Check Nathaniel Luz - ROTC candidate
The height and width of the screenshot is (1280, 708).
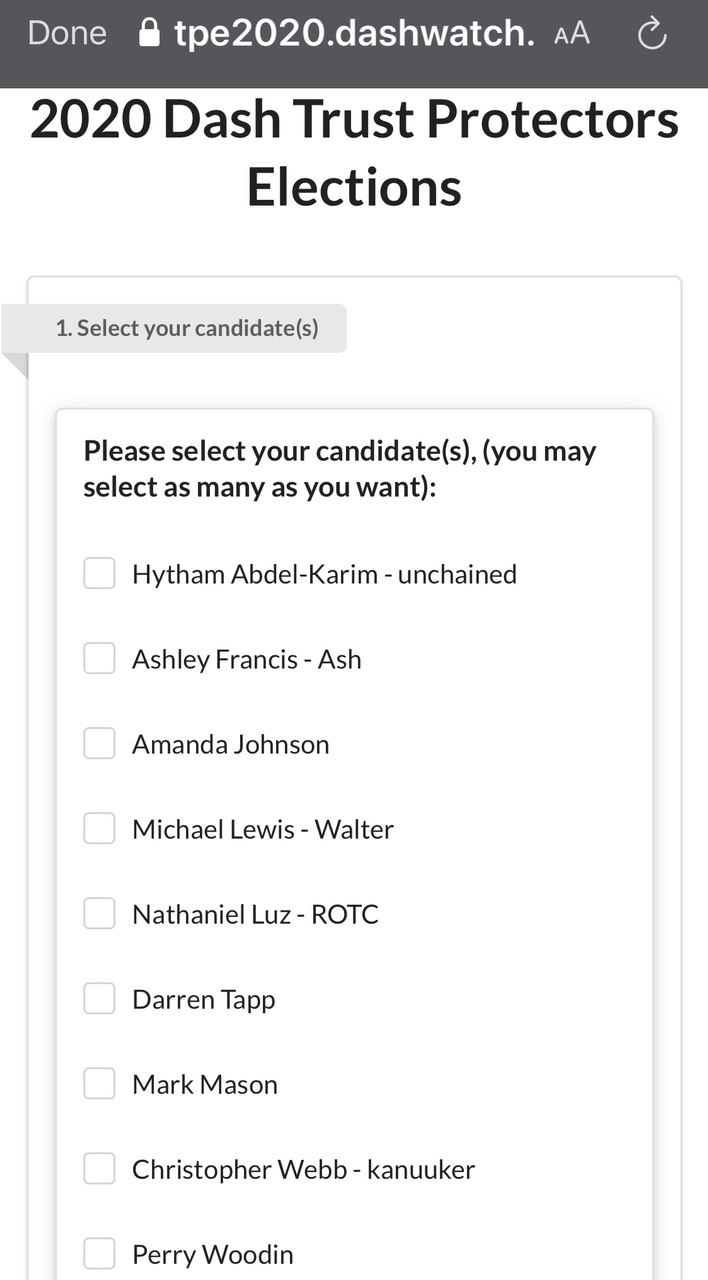[99, 914]
